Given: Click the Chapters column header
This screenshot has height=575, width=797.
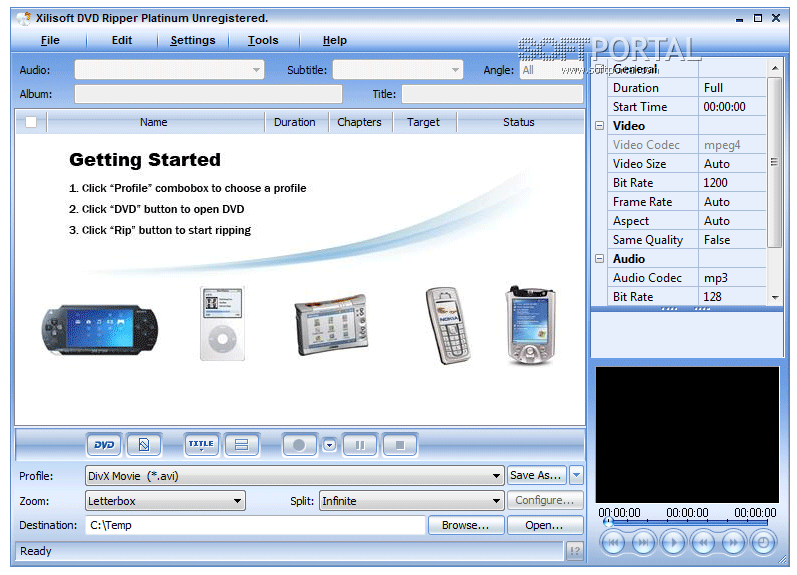Looking at the screenshot, I should 360,122.
